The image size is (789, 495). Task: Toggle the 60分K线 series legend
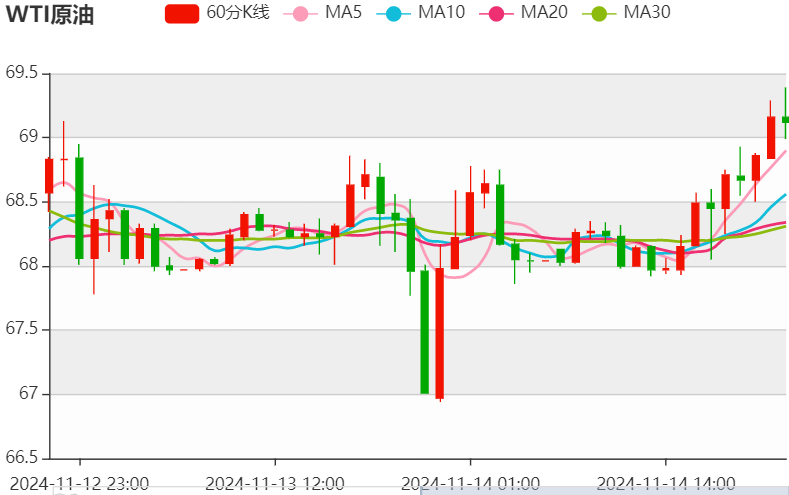point(217,13)
